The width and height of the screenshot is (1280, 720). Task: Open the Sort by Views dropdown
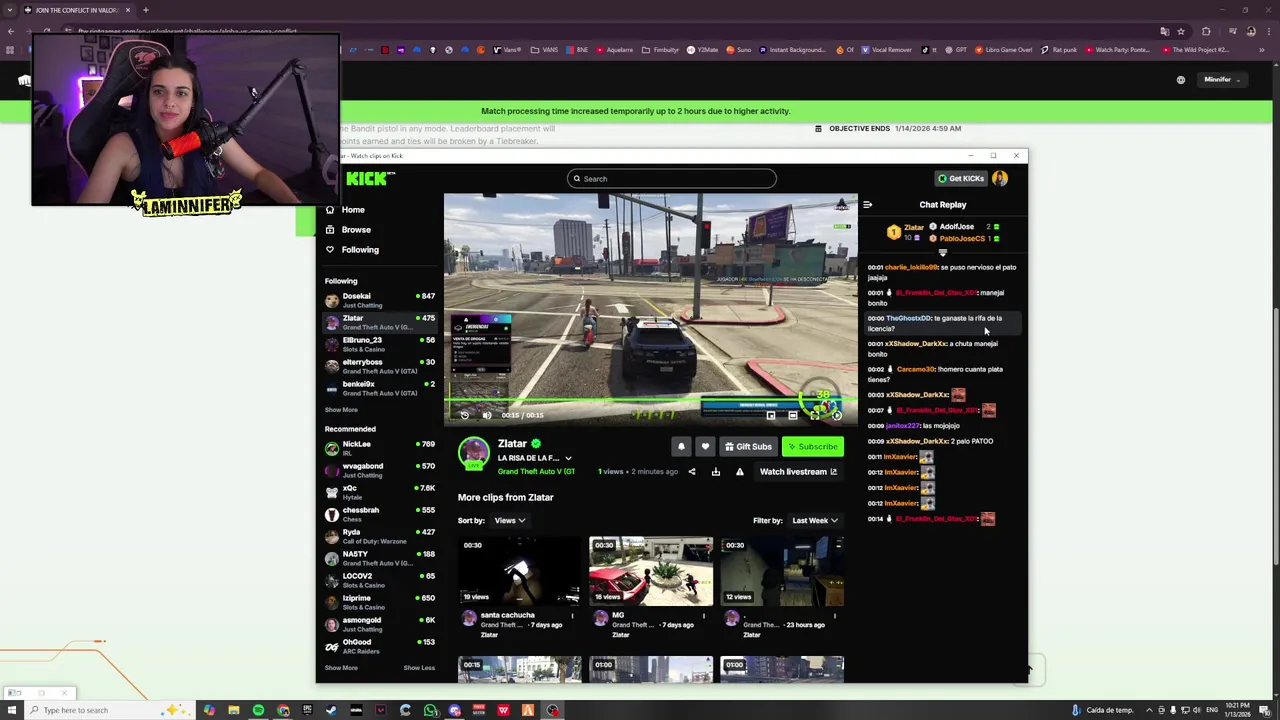coord(509,521)
